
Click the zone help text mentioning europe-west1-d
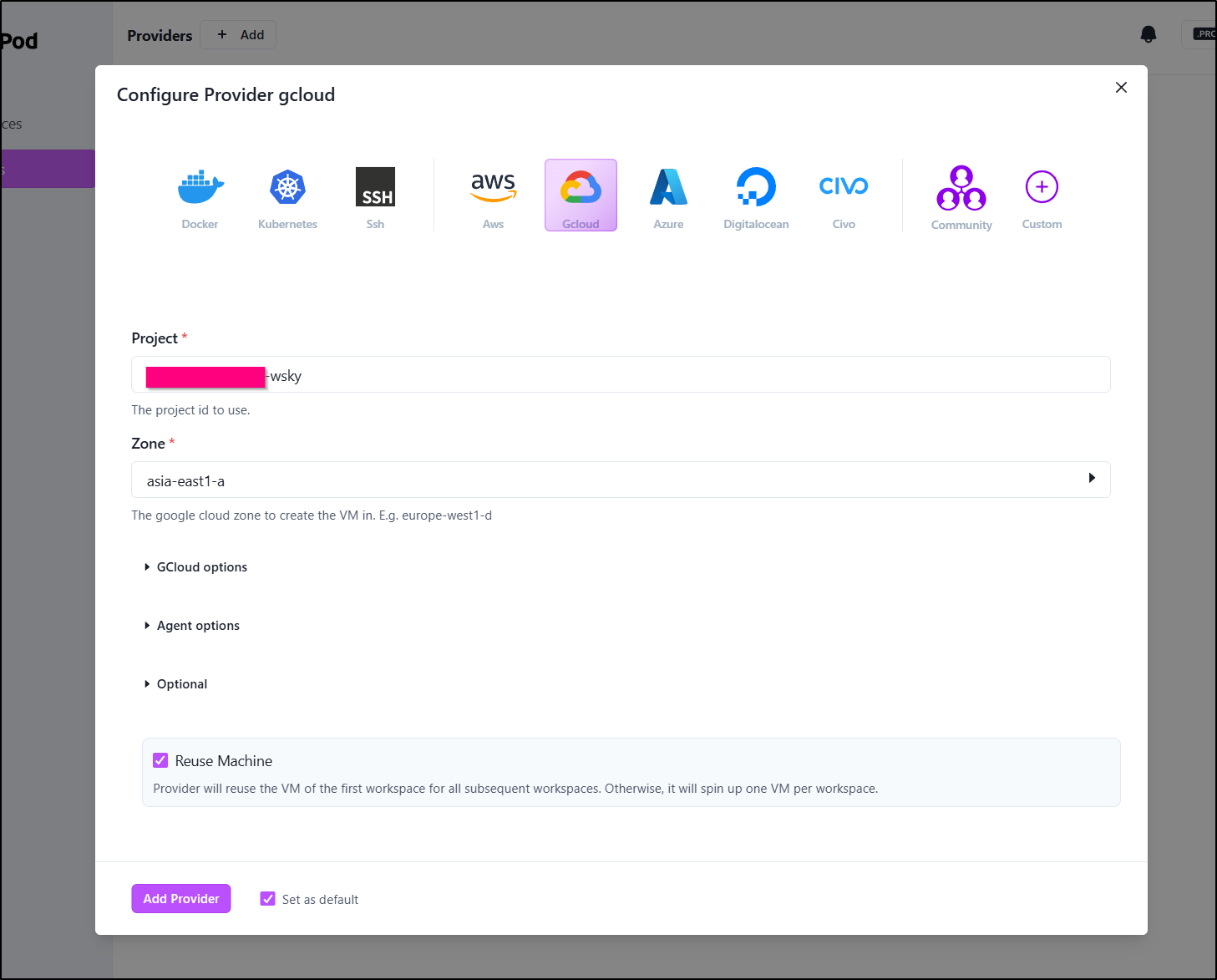[312, 515]
